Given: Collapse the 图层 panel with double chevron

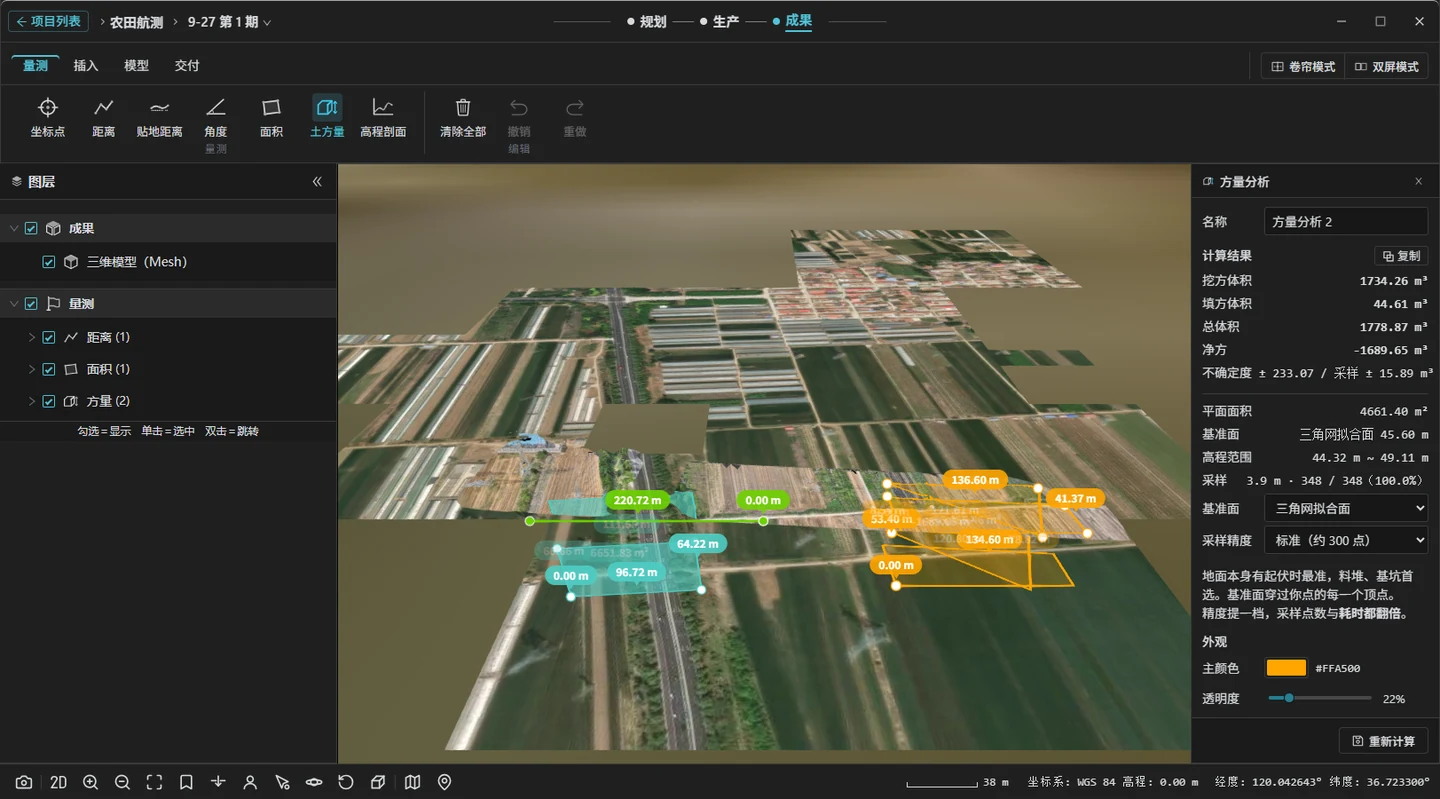Looking at the screenshot, I should 317,182.
